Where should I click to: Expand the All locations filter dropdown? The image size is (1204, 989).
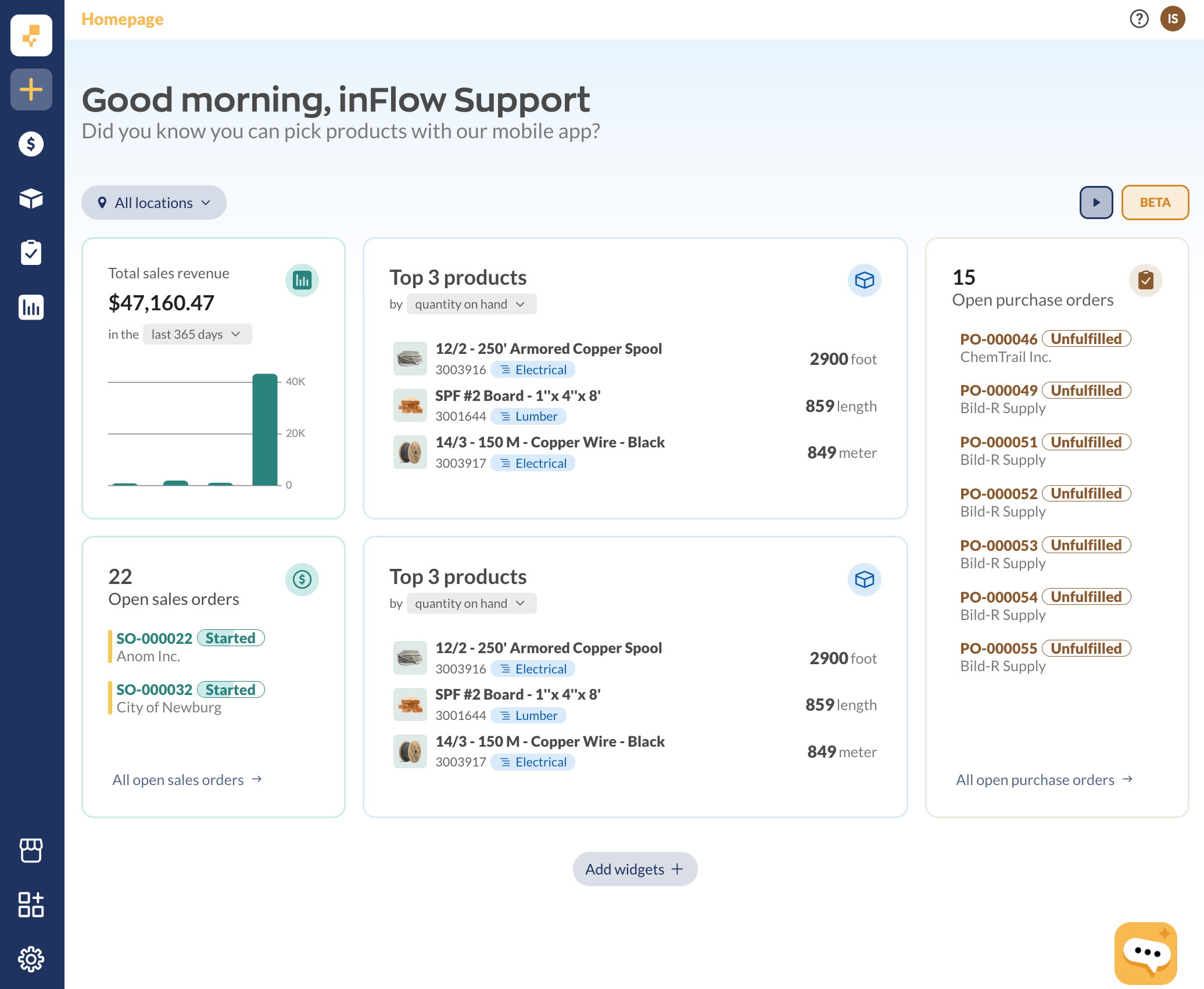(153, 202)
